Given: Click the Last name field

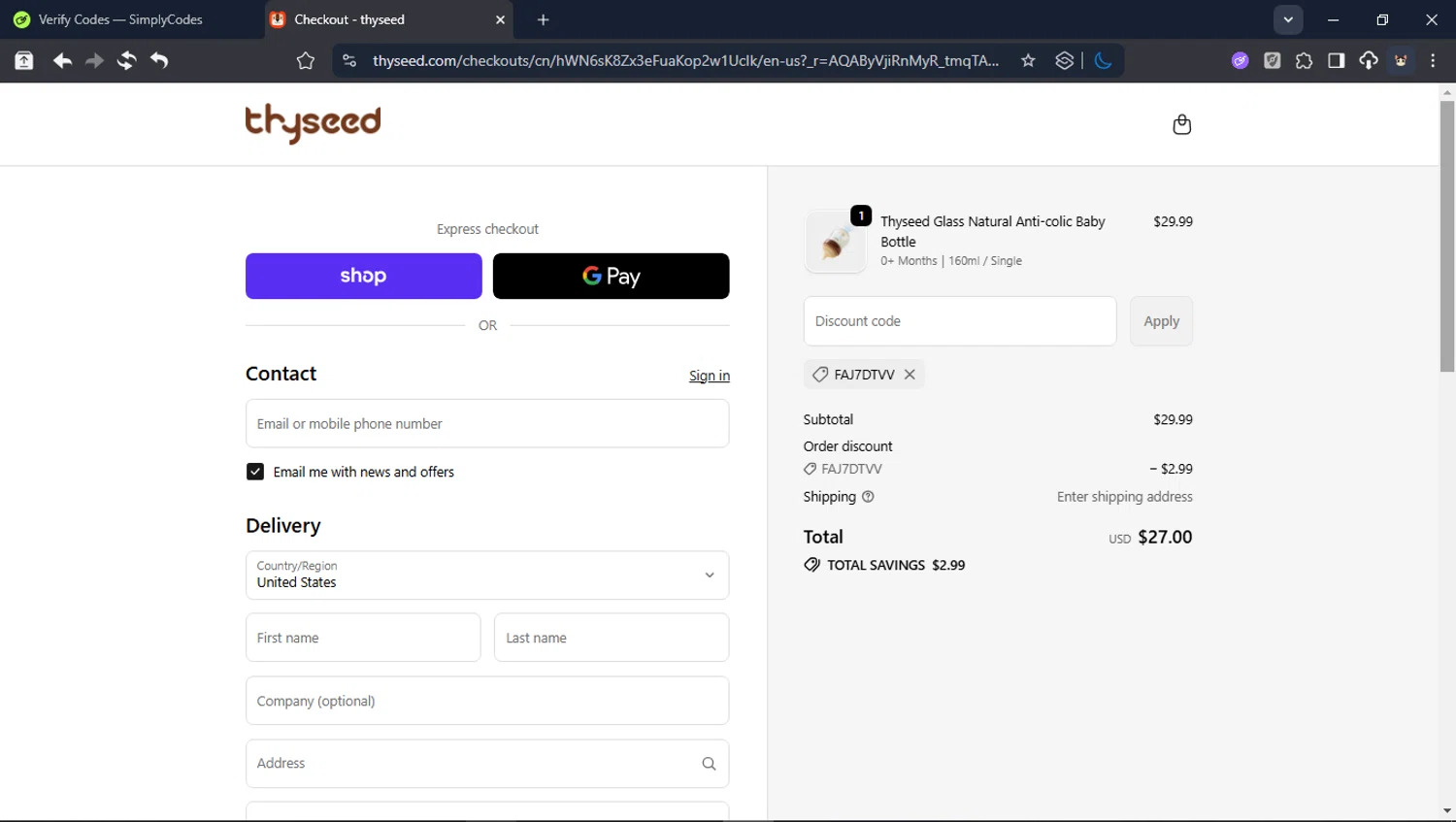Looking at the screenshot, I should click(x=612, y=638).
